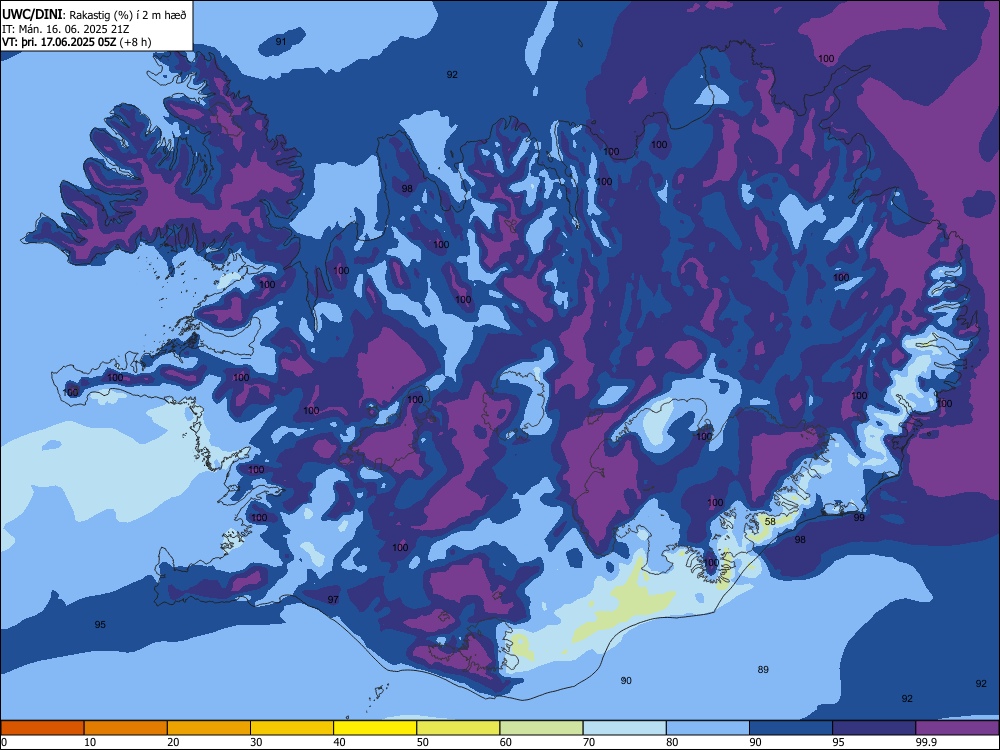Select the '(+8 h)' forecast offset text

pos(135,42)
